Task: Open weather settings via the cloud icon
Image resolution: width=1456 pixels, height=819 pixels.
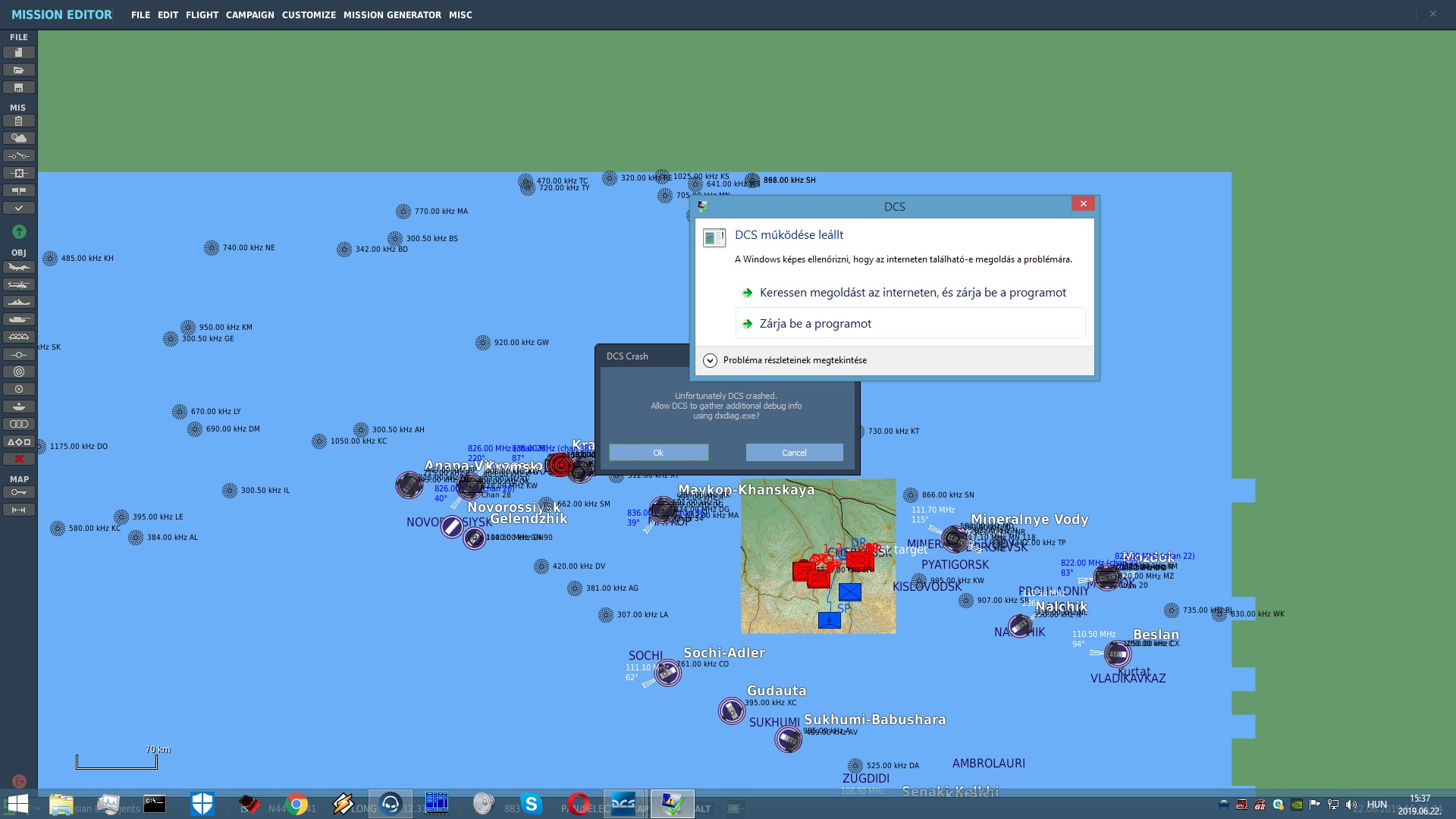Action: click(19, 138)
